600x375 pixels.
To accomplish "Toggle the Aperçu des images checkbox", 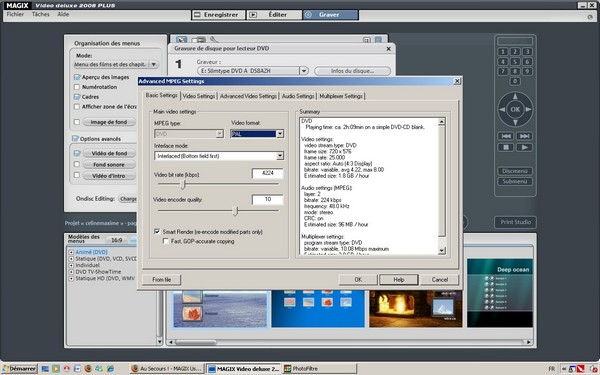I will click(x=77, y=77).
